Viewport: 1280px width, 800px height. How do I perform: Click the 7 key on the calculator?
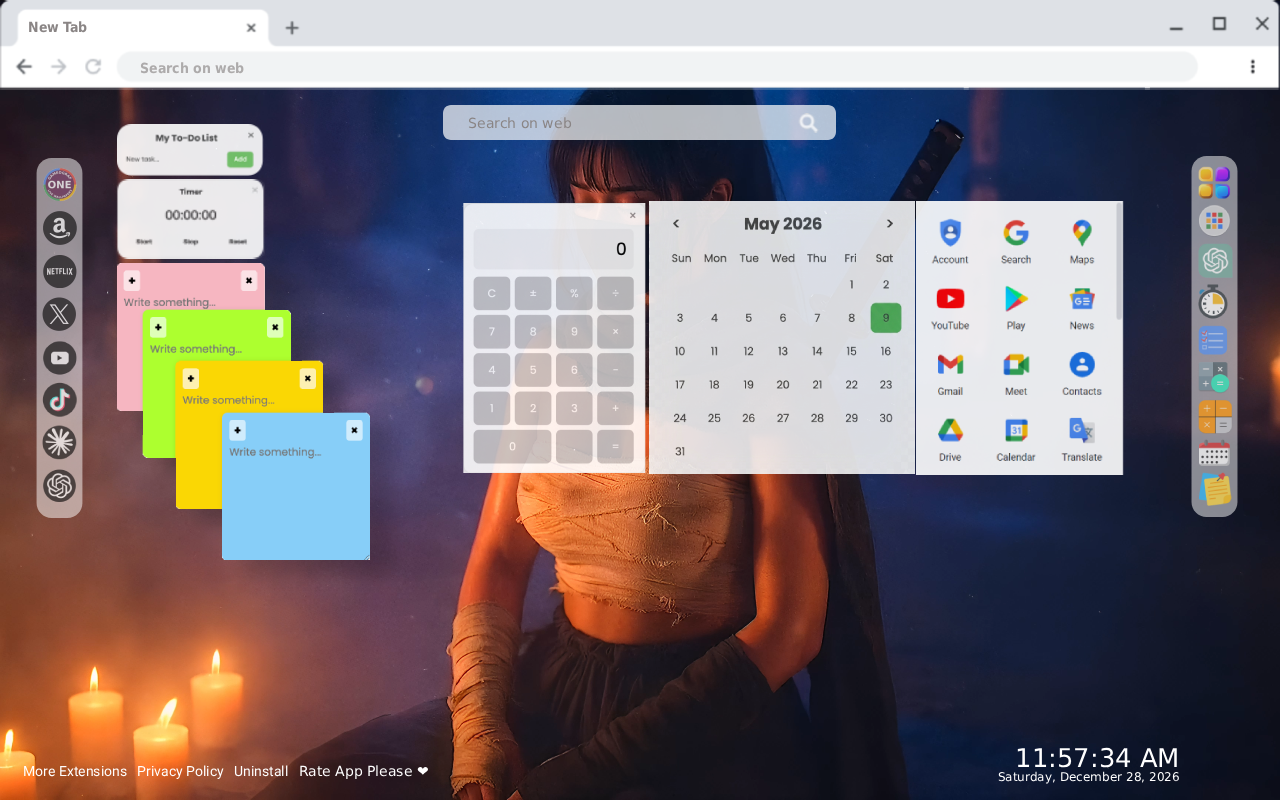click(x=492, y=331)
